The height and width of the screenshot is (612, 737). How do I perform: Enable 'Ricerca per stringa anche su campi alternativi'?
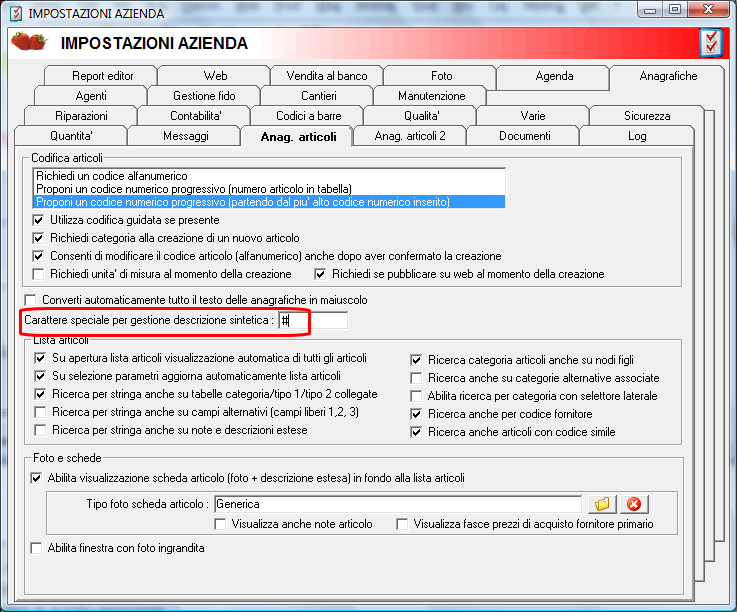(40, 412)
